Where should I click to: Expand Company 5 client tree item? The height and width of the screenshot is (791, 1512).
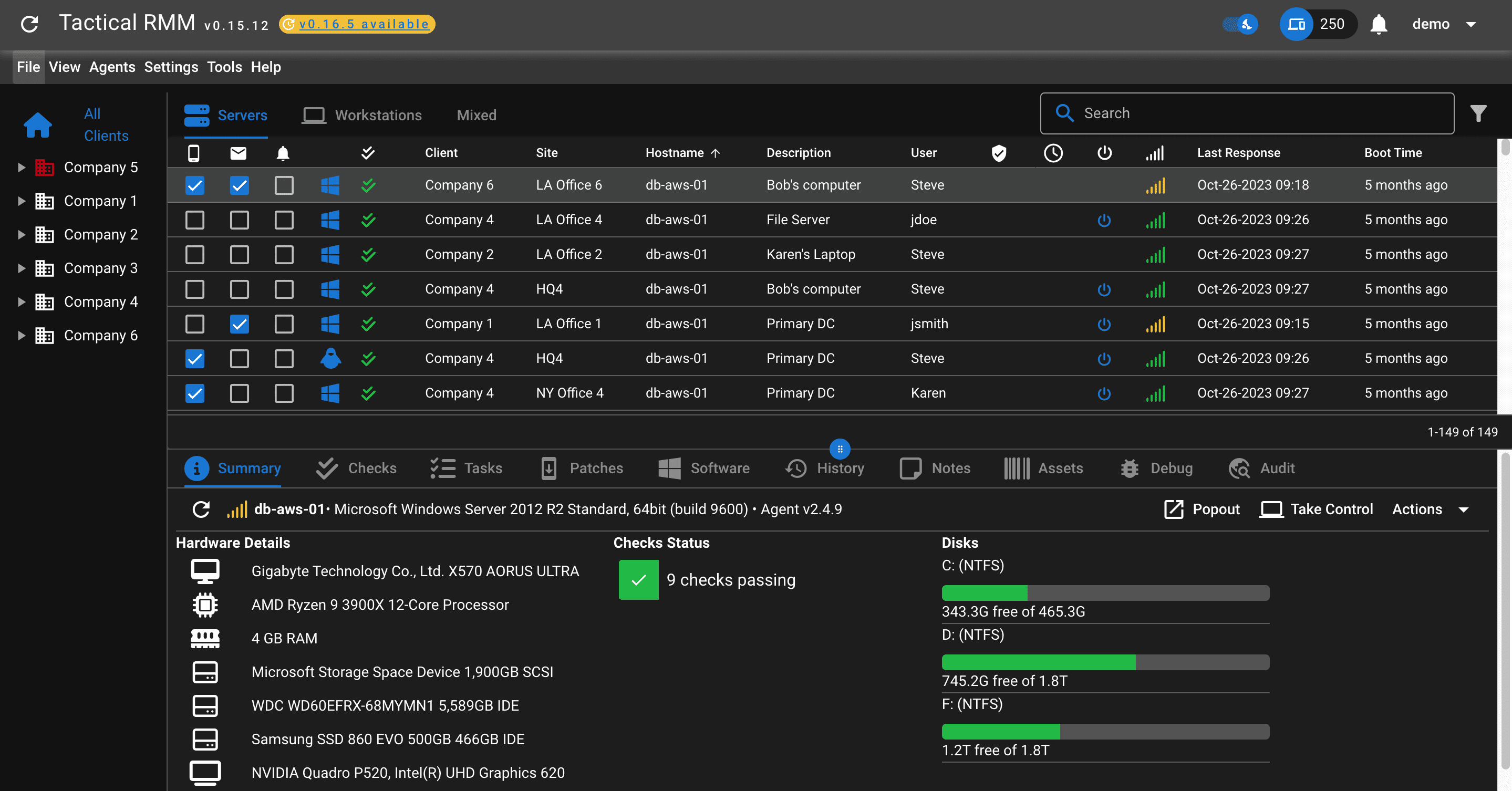click(x=21, y=167)
